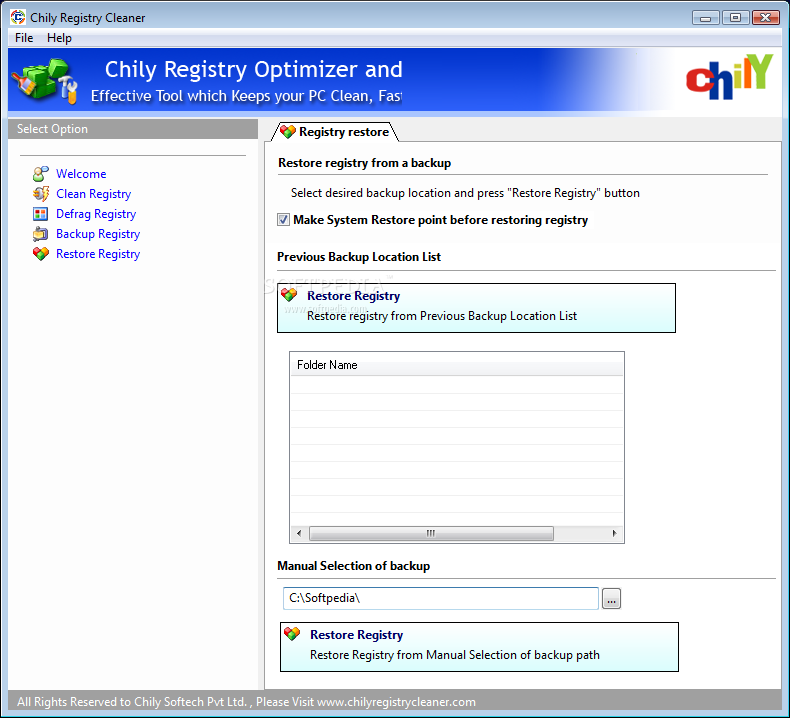Open the Welcome page link

81,174
